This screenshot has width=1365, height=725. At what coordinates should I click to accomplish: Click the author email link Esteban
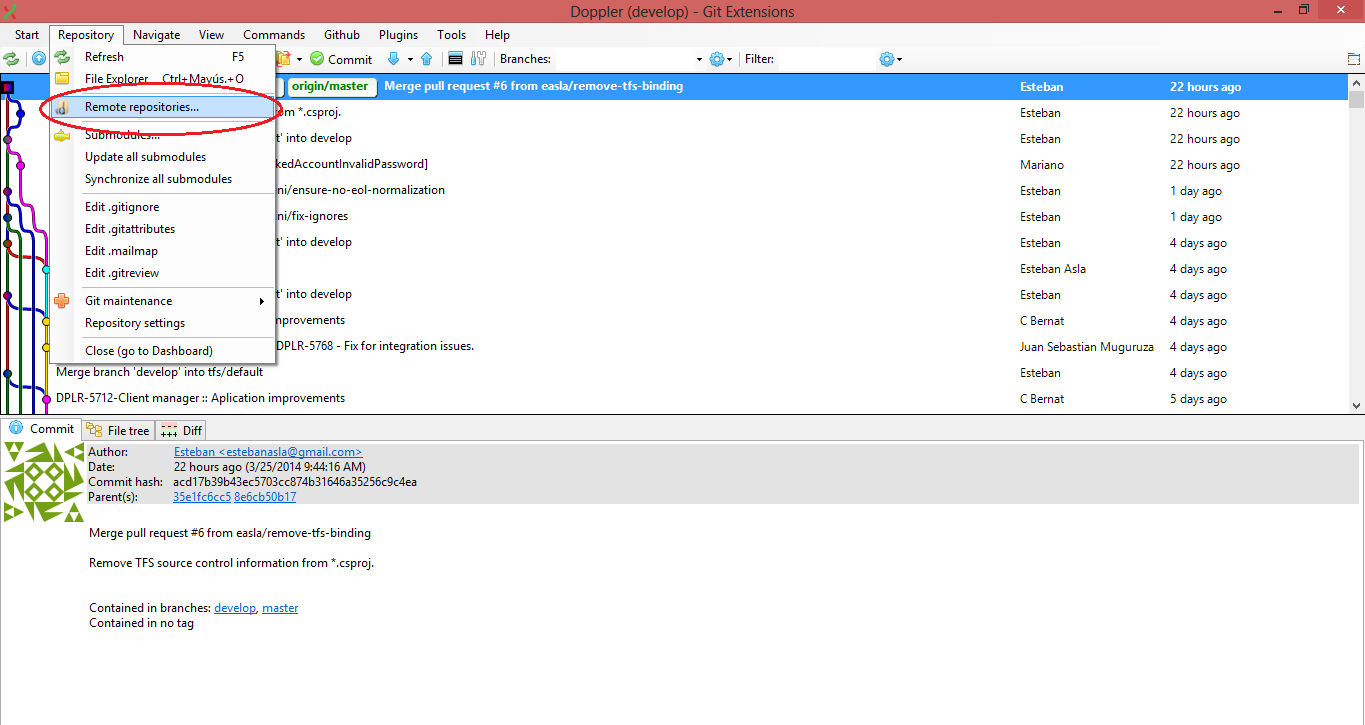tap(268, 452)
